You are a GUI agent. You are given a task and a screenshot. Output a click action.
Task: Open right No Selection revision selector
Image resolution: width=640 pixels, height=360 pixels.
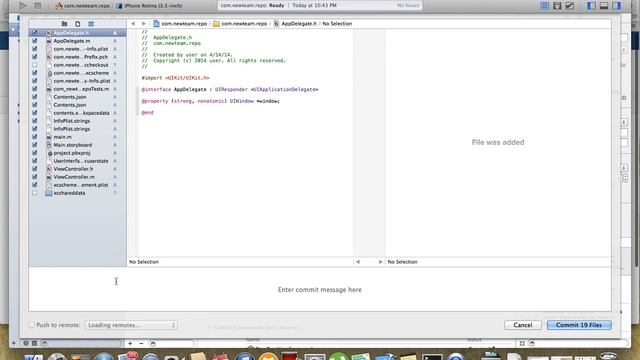pos(402,262)
